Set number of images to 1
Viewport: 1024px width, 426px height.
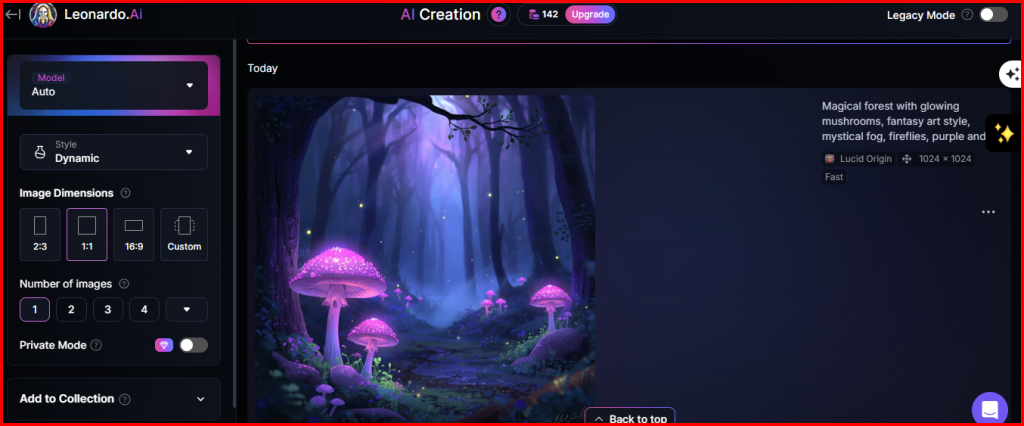tap(35, 310)
